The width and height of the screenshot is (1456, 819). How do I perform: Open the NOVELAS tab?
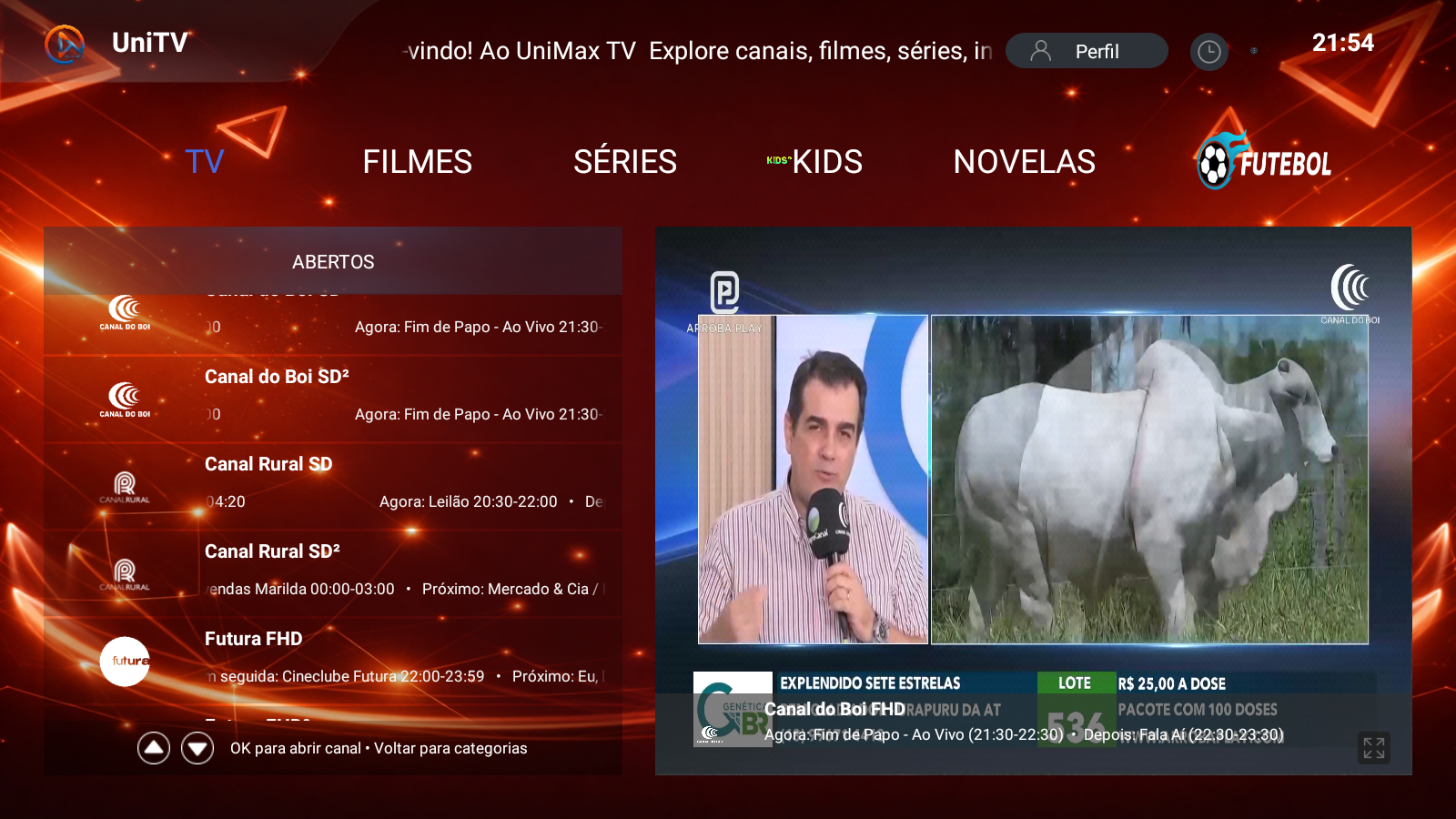tap(1025, 162)
